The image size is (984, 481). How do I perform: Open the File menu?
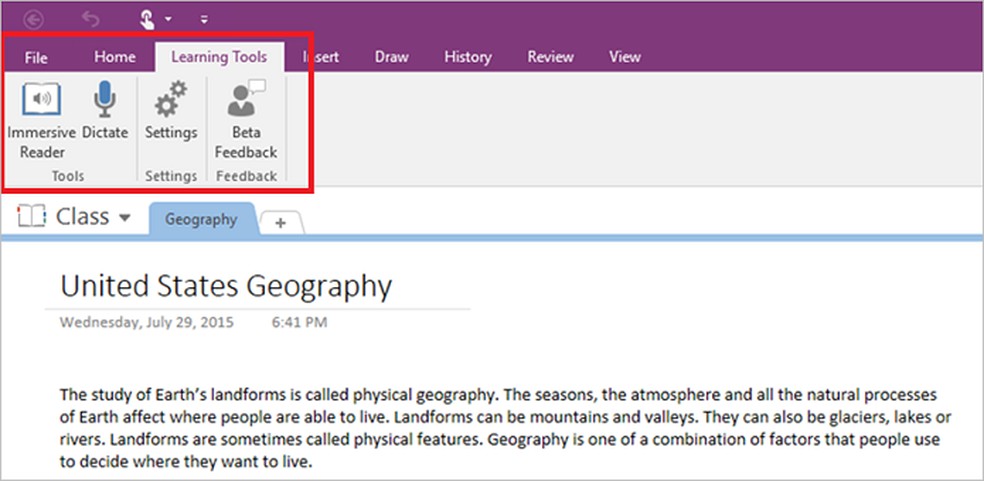pos(36,57)
